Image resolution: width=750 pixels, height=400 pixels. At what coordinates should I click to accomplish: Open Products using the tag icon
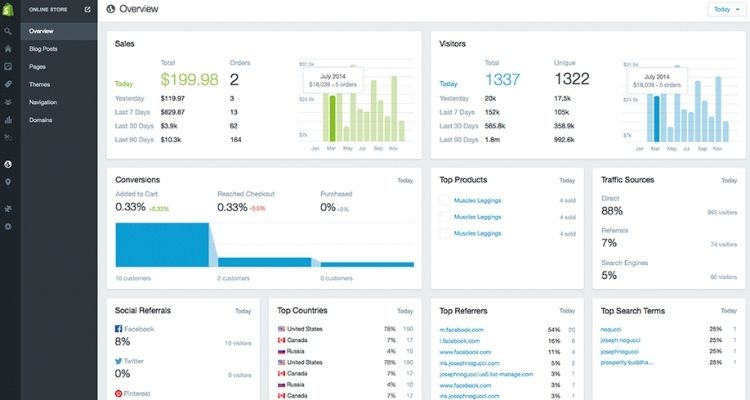pos(9,84)
